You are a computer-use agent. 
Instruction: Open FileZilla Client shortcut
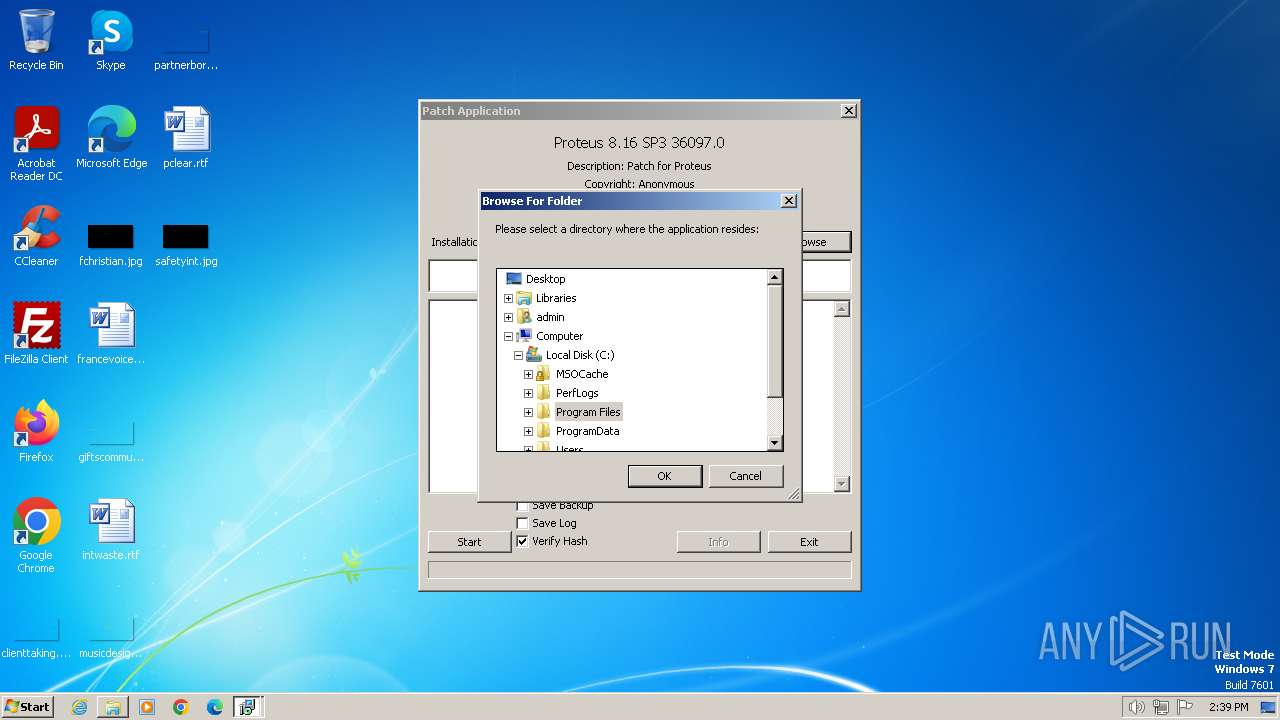36,334
